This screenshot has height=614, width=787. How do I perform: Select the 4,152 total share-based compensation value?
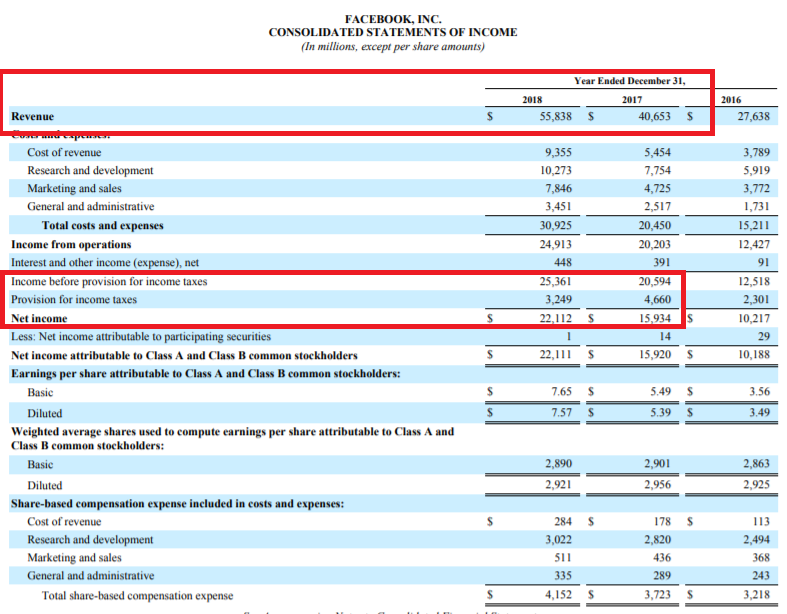tap(558, 595)
